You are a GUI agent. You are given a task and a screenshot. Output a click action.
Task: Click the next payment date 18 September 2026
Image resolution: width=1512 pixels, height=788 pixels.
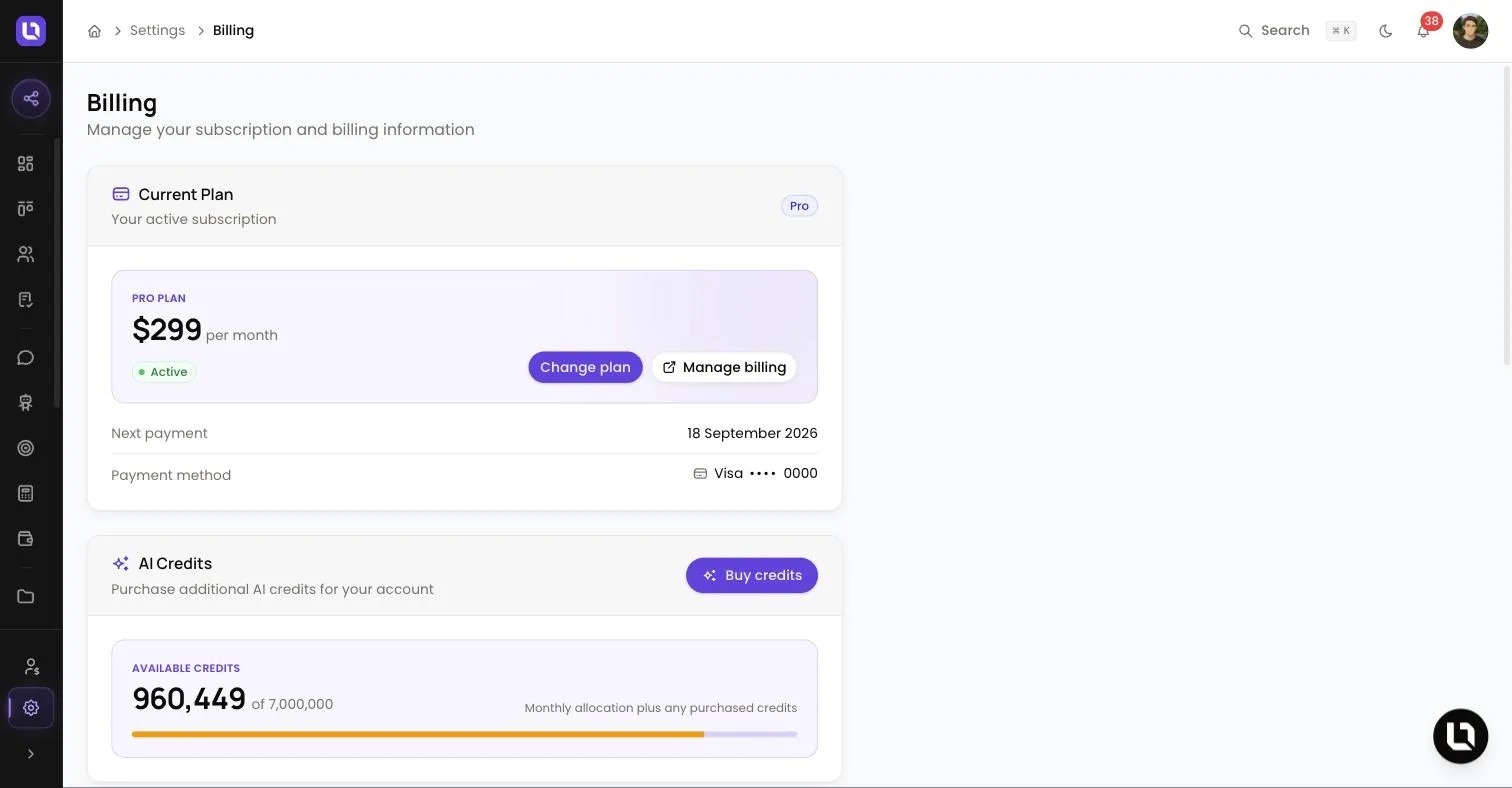pos(752,433)
